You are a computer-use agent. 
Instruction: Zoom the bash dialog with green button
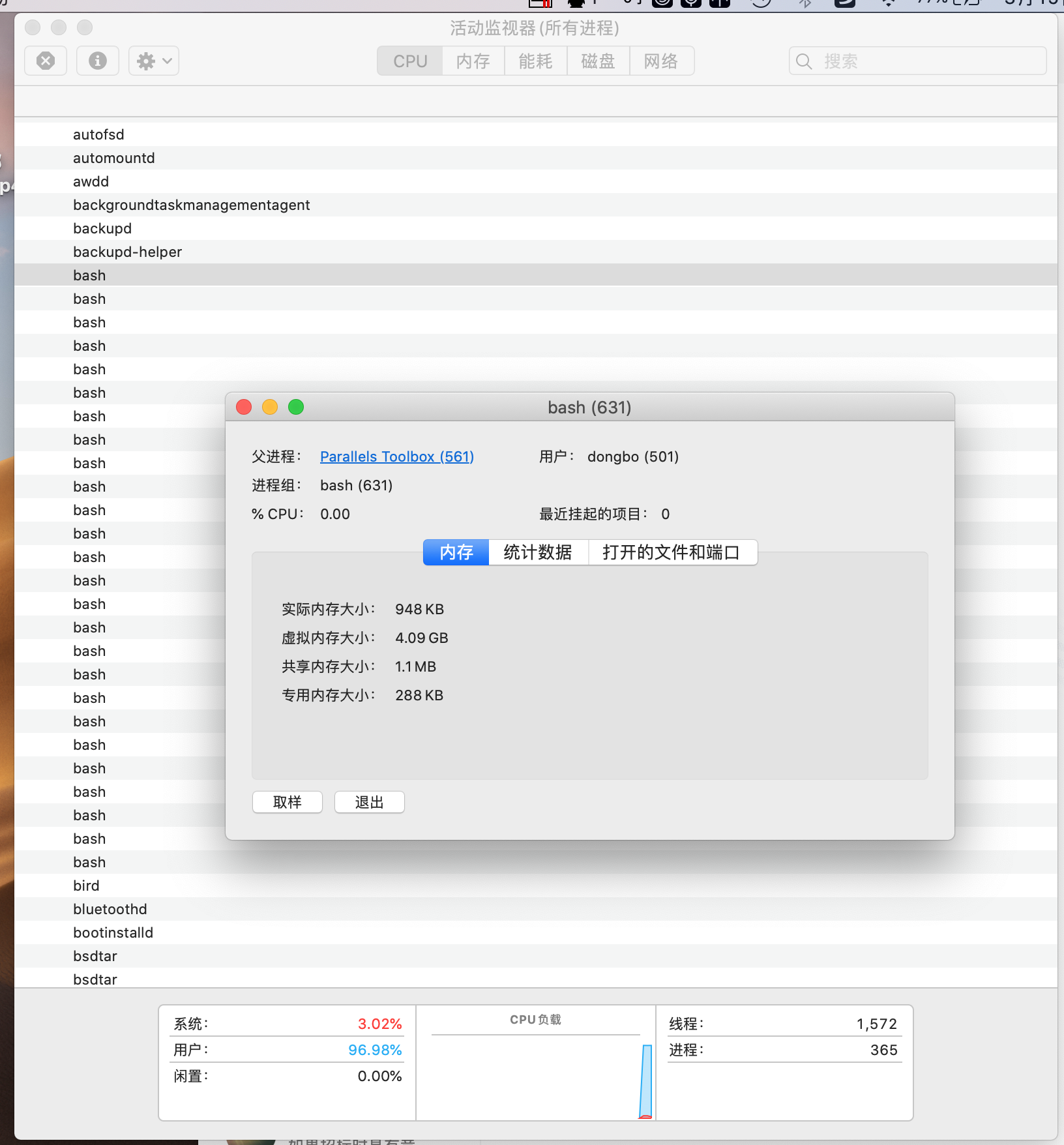296,408
